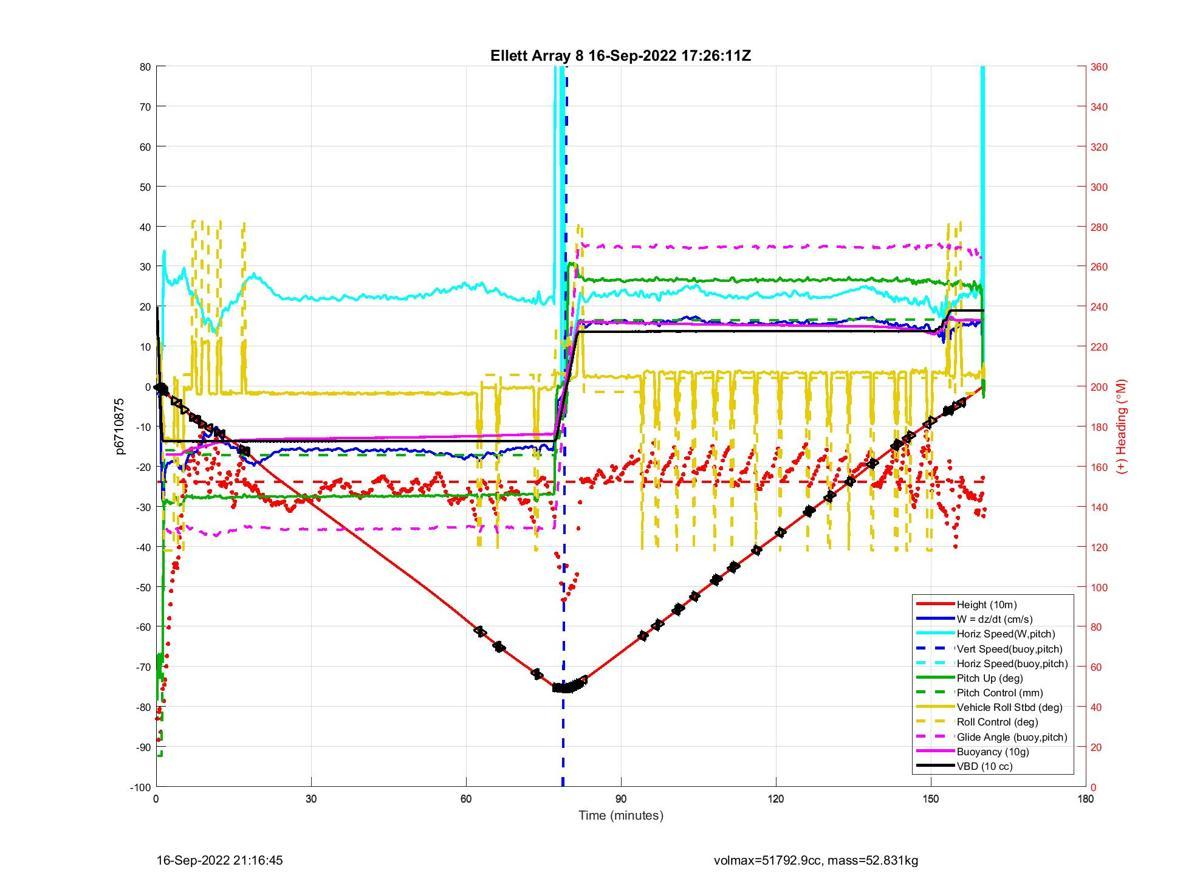Click x-axis tick label '60'
1200x885 pixels.
tap(466, 799)
